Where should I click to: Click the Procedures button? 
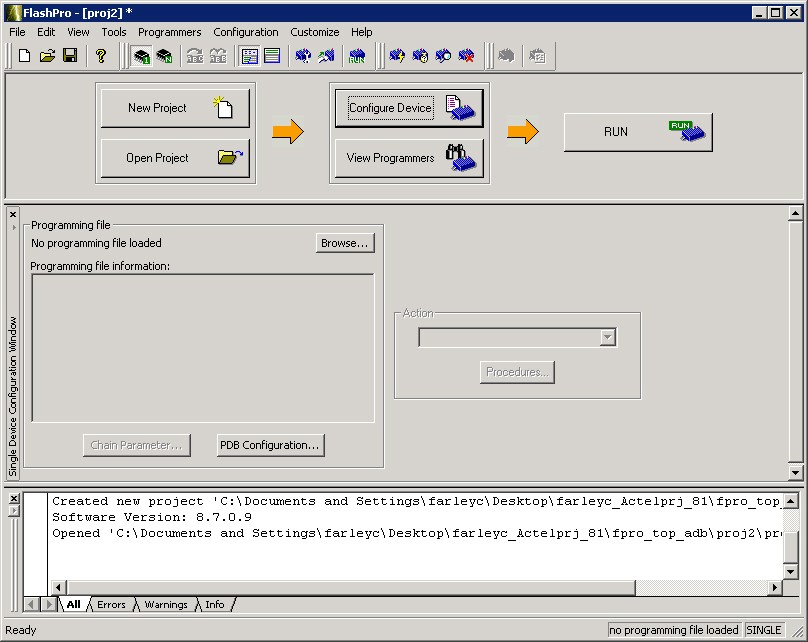click(517, 372)
